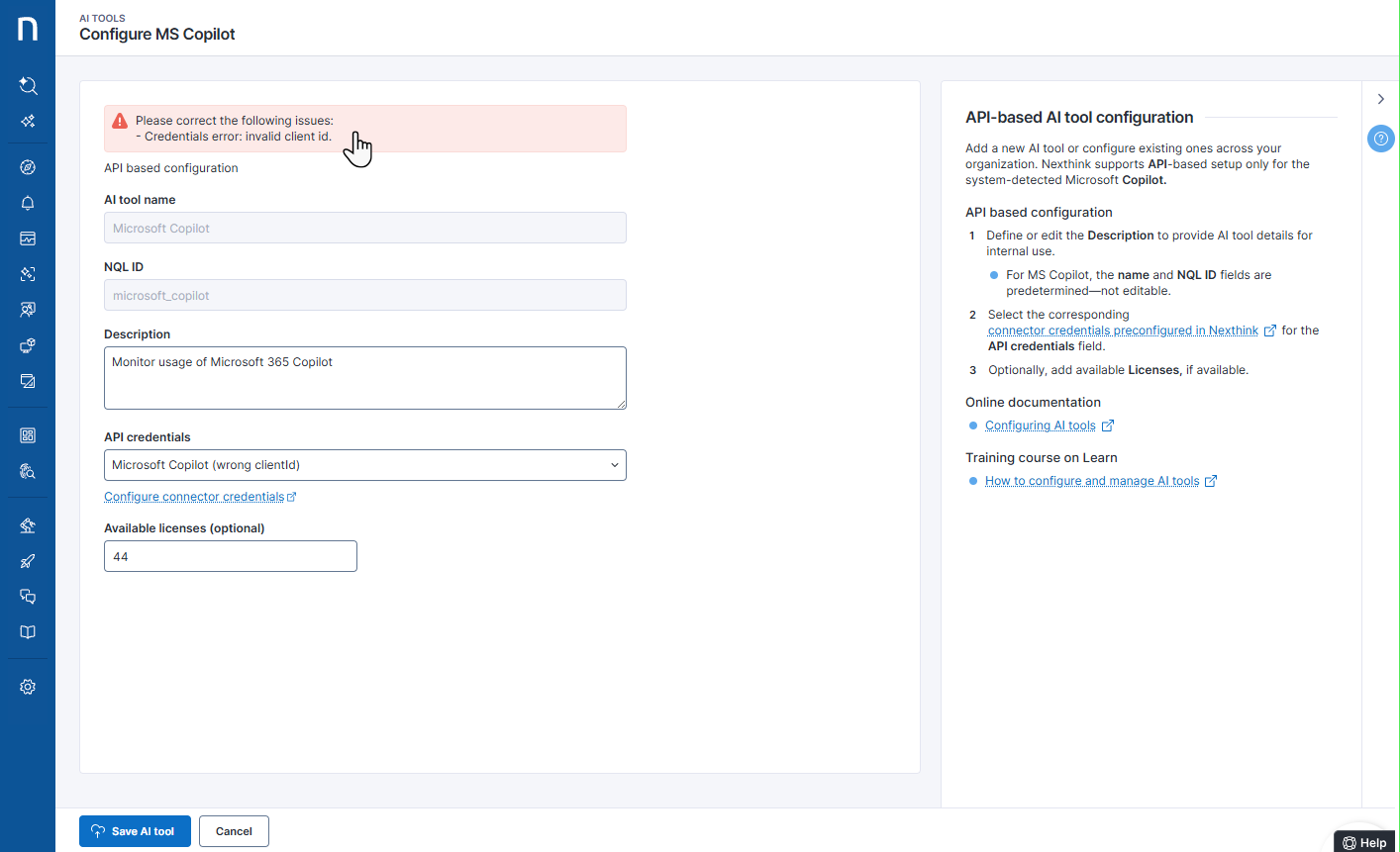
Task: Open the search magnifier icon in sidebar
Action: pos(28,86)
